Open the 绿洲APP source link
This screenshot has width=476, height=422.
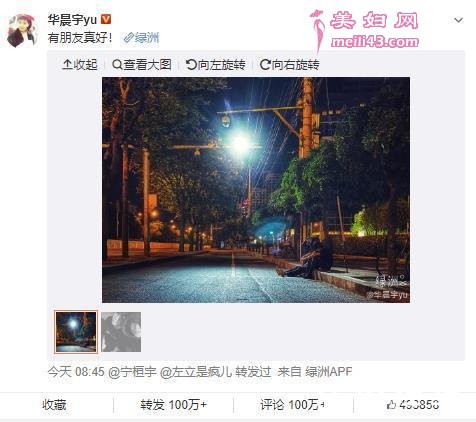tap(329, 372)
